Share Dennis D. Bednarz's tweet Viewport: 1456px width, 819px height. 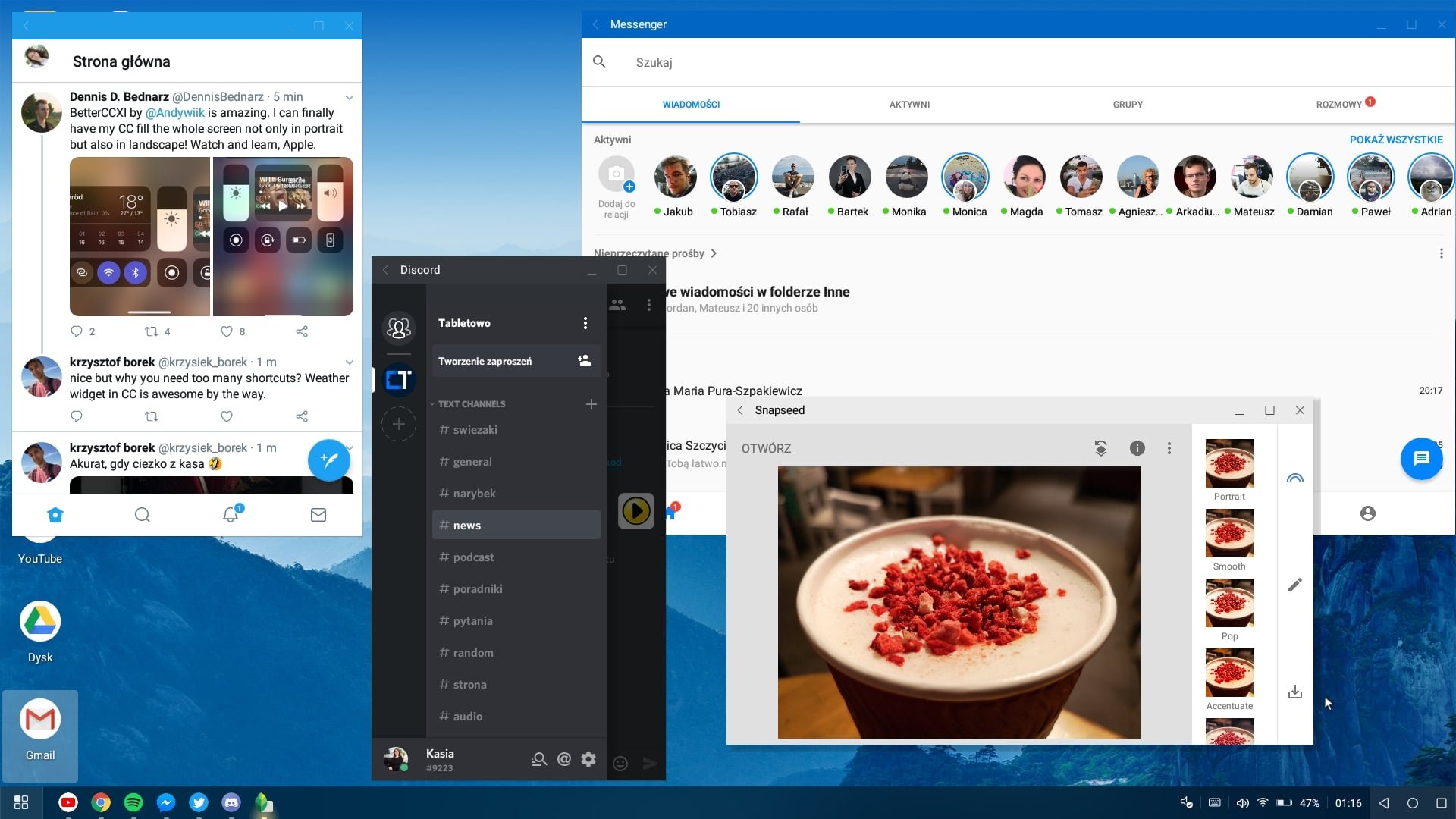[302, 331]
